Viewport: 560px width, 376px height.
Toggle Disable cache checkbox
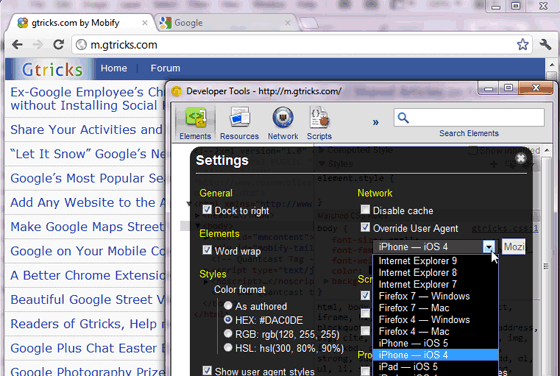tap(365, 210)
